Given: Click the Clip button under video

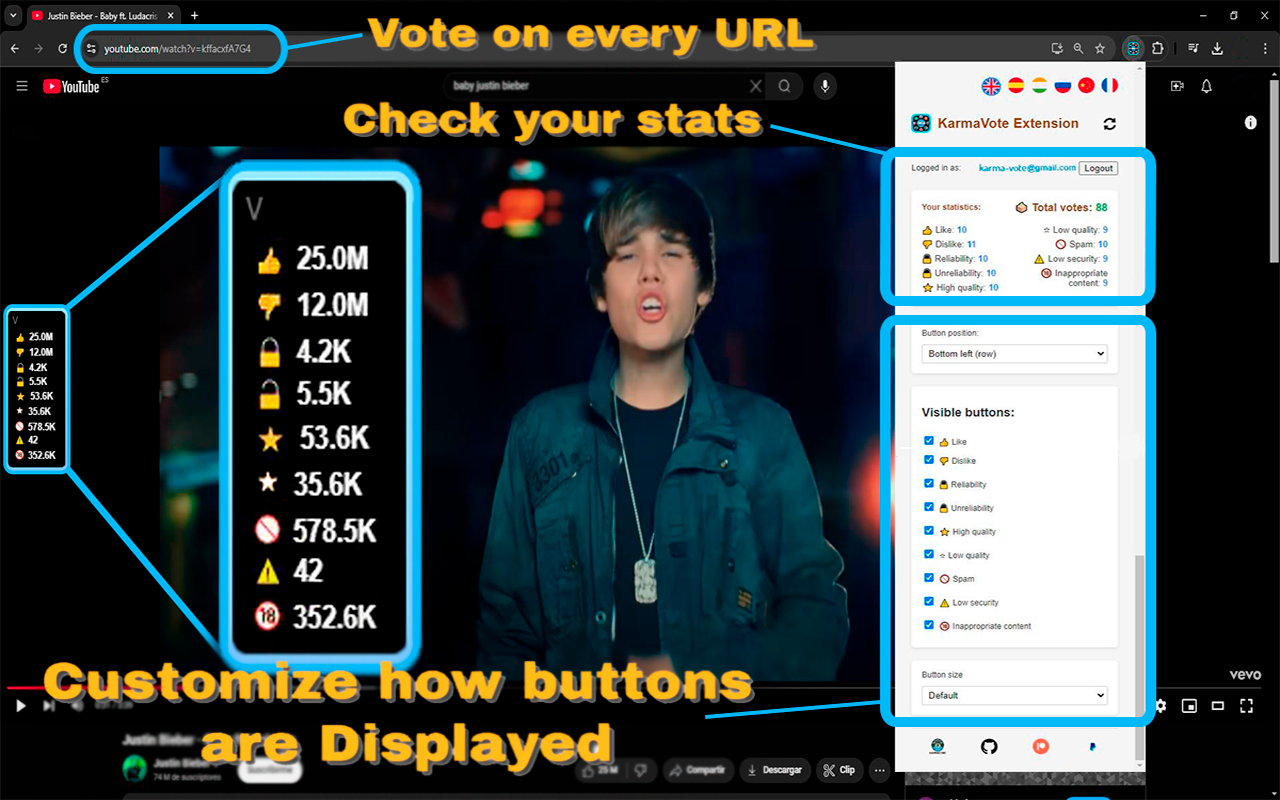Looking at the screenshot, I should pos(840,770).
